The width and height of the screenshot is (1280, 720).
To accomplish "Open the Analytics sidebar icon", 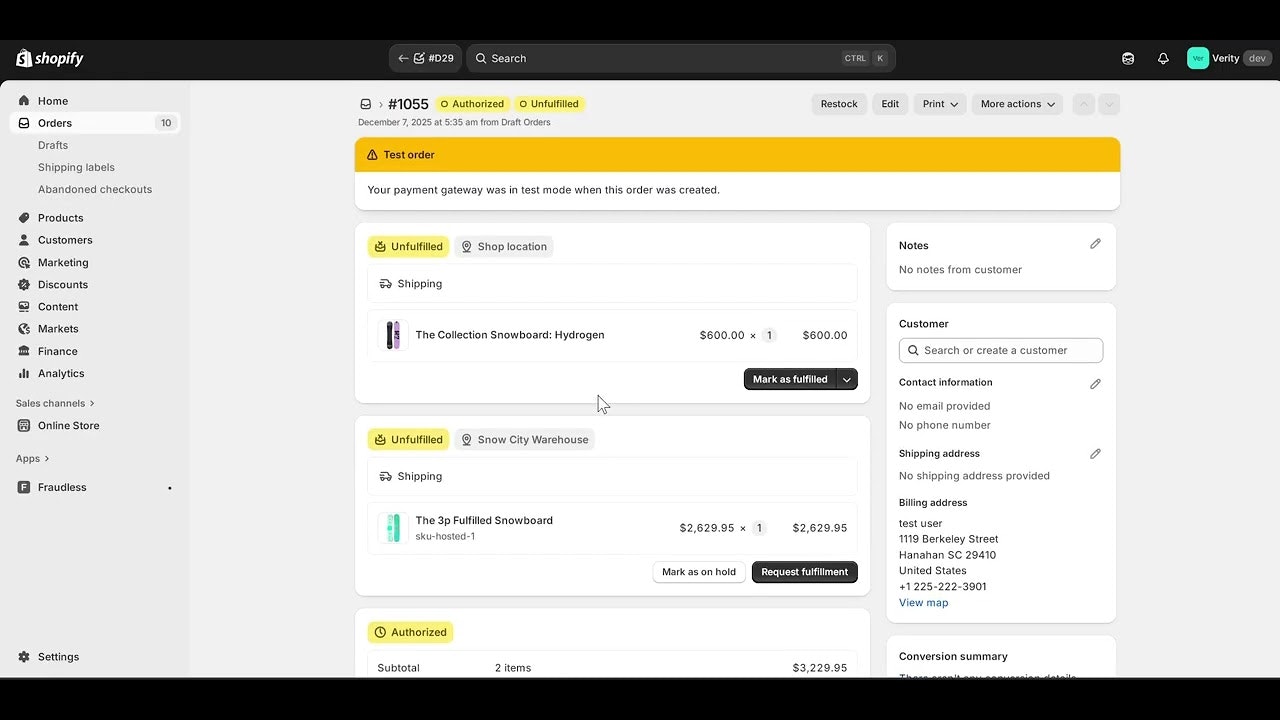I will (24, 373).
